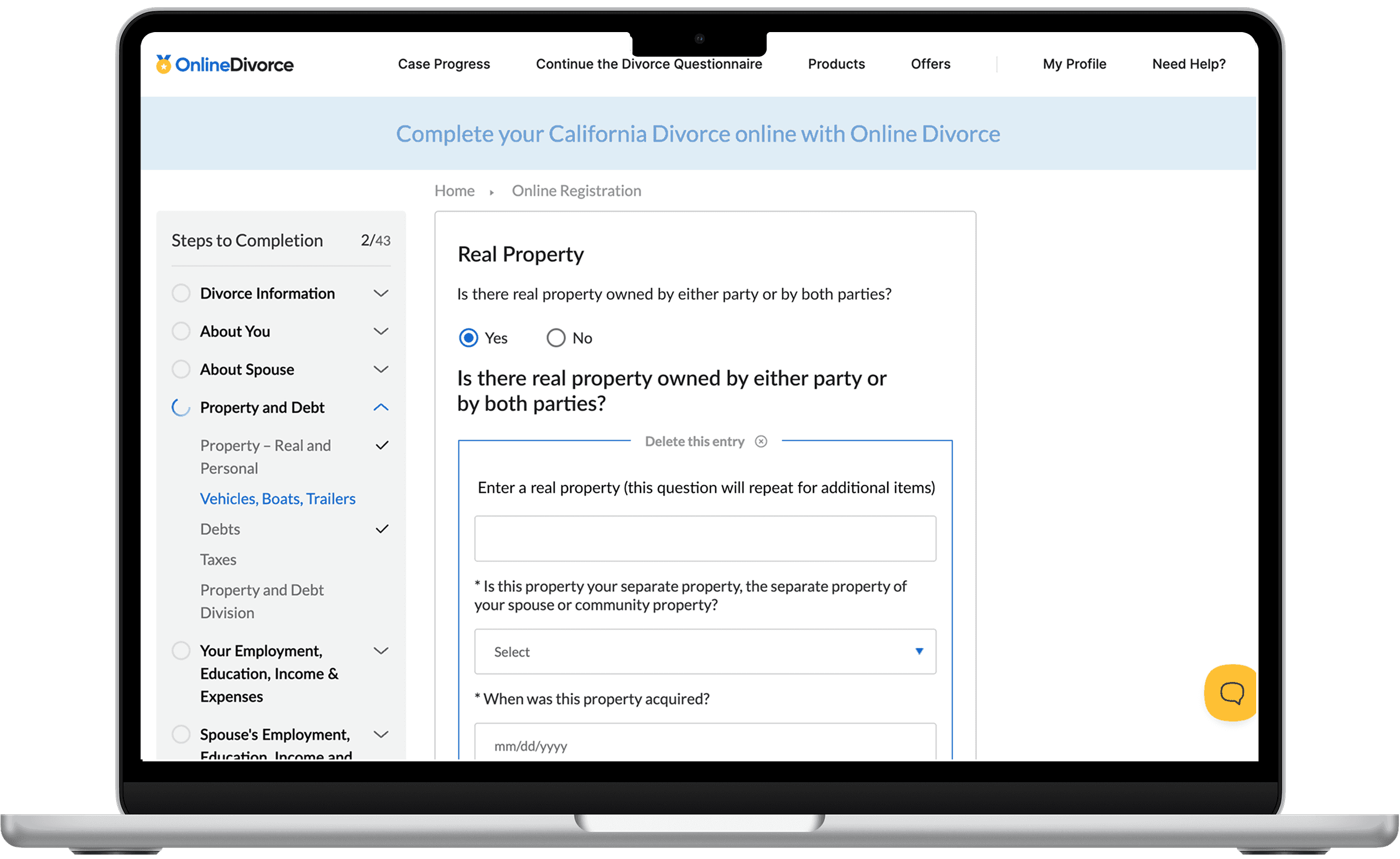
Task: Open the Products menu
Action: (836, 64)
